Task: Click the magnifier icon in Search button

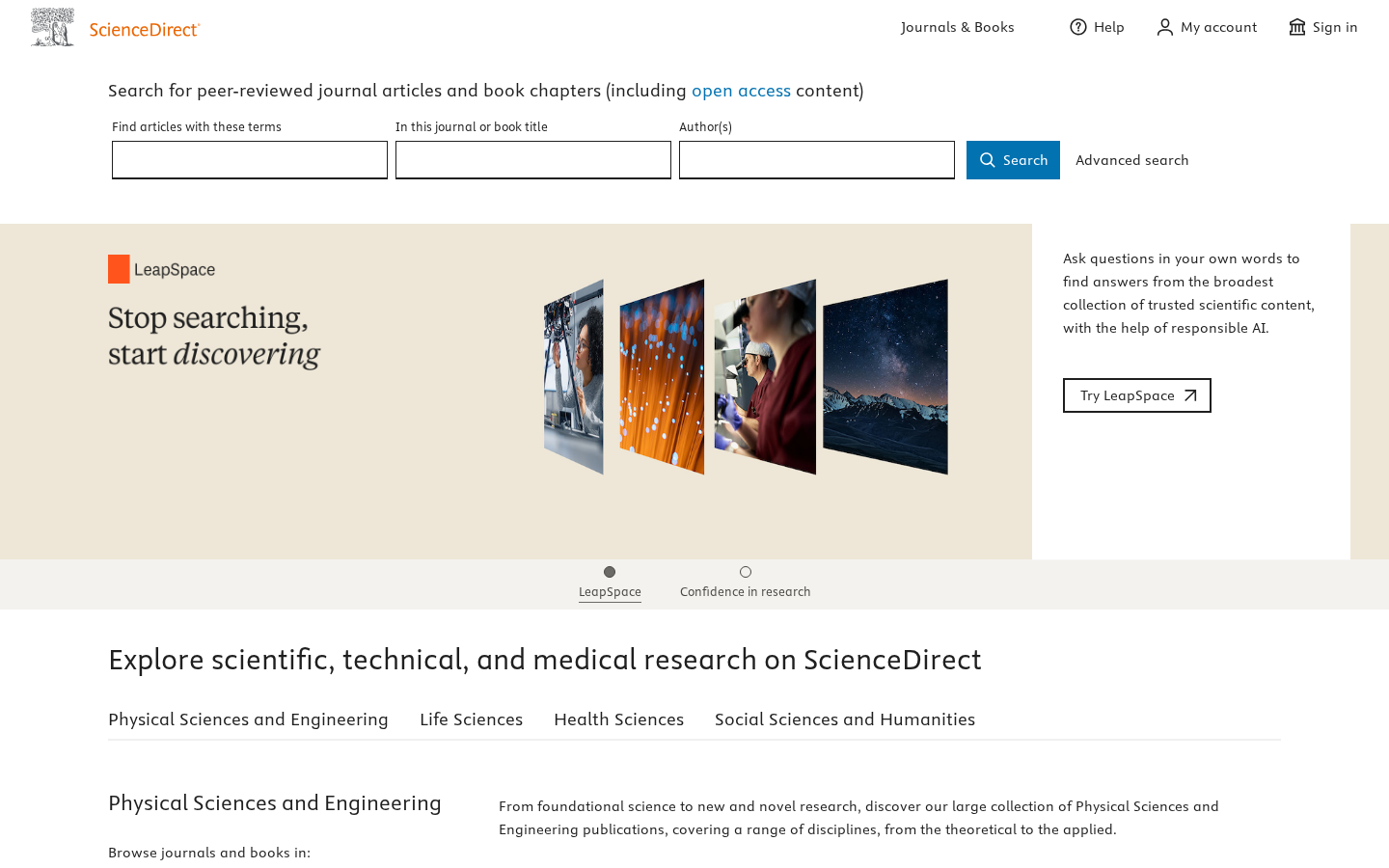Action: [x=988, y=160]
